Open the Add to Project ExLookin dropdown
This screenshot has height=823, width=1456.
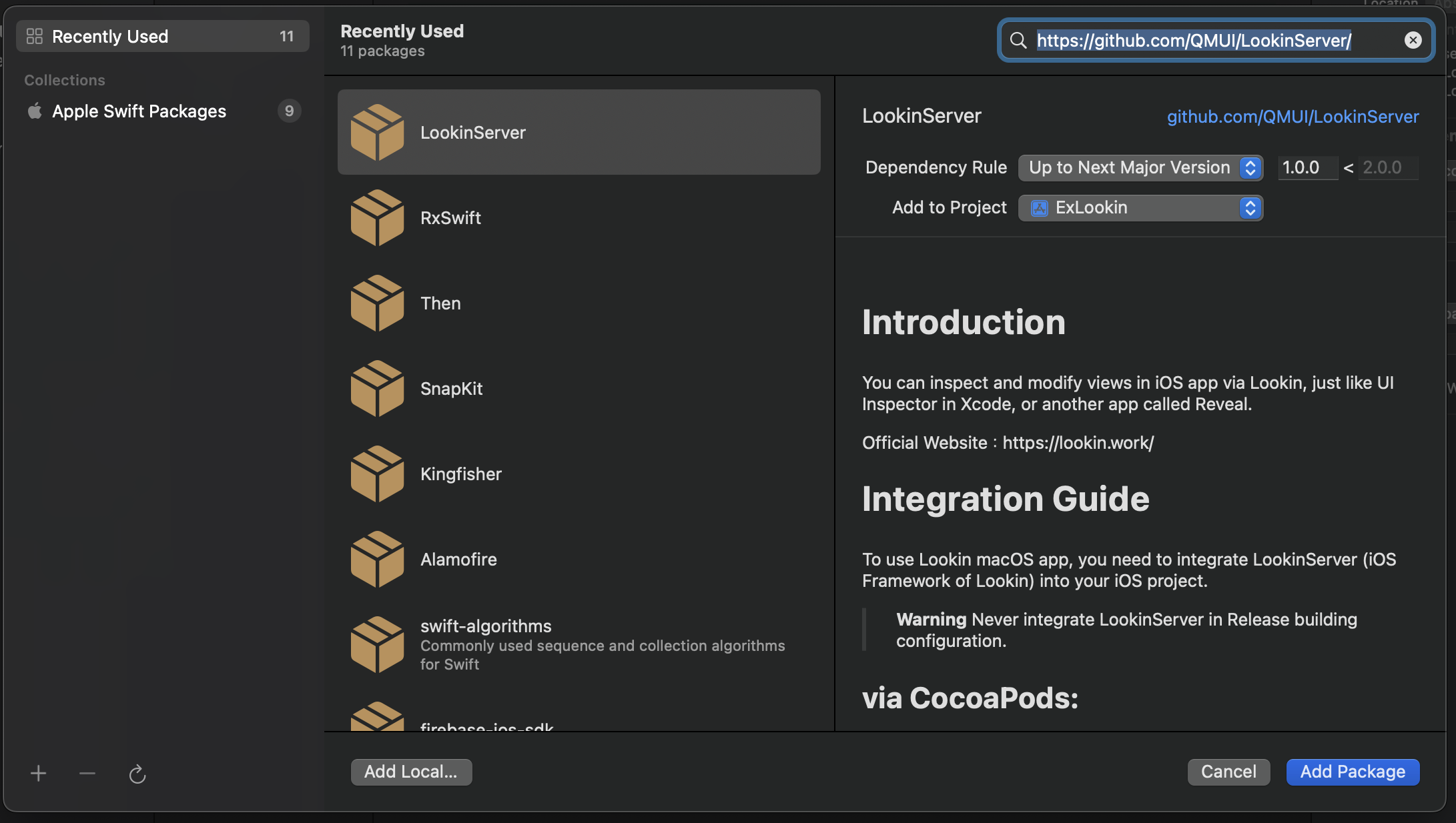click(x=1140, y=208)
